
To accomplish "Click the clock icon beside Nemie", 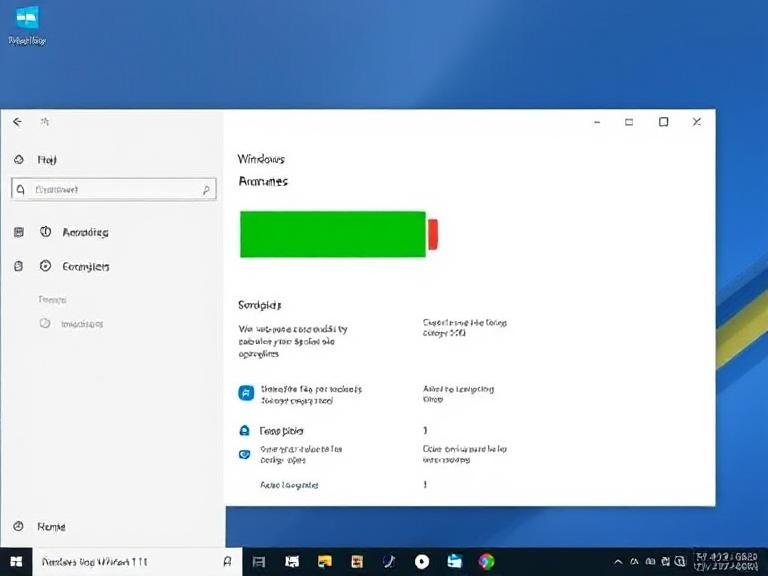I will coord(19,526).
